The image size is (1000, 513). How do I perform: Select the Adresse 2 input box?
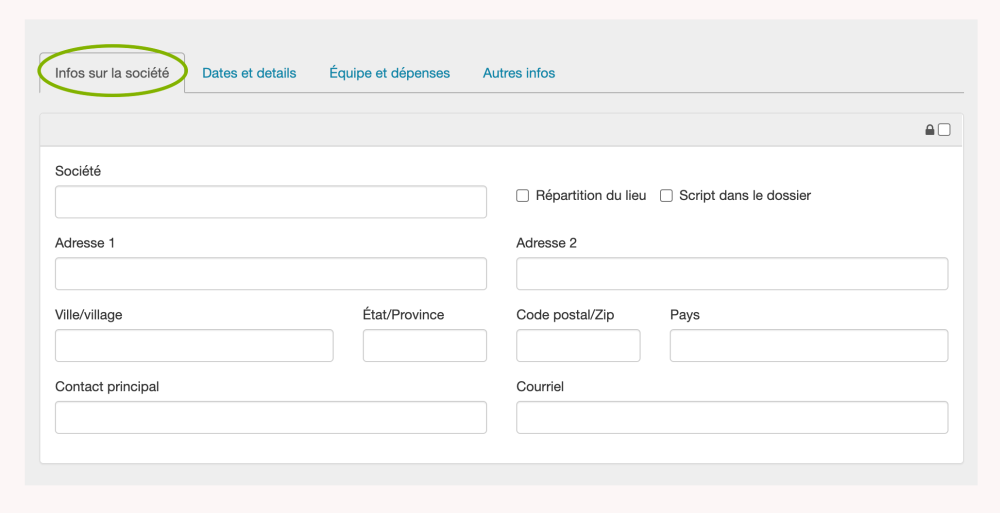[731, 274]
